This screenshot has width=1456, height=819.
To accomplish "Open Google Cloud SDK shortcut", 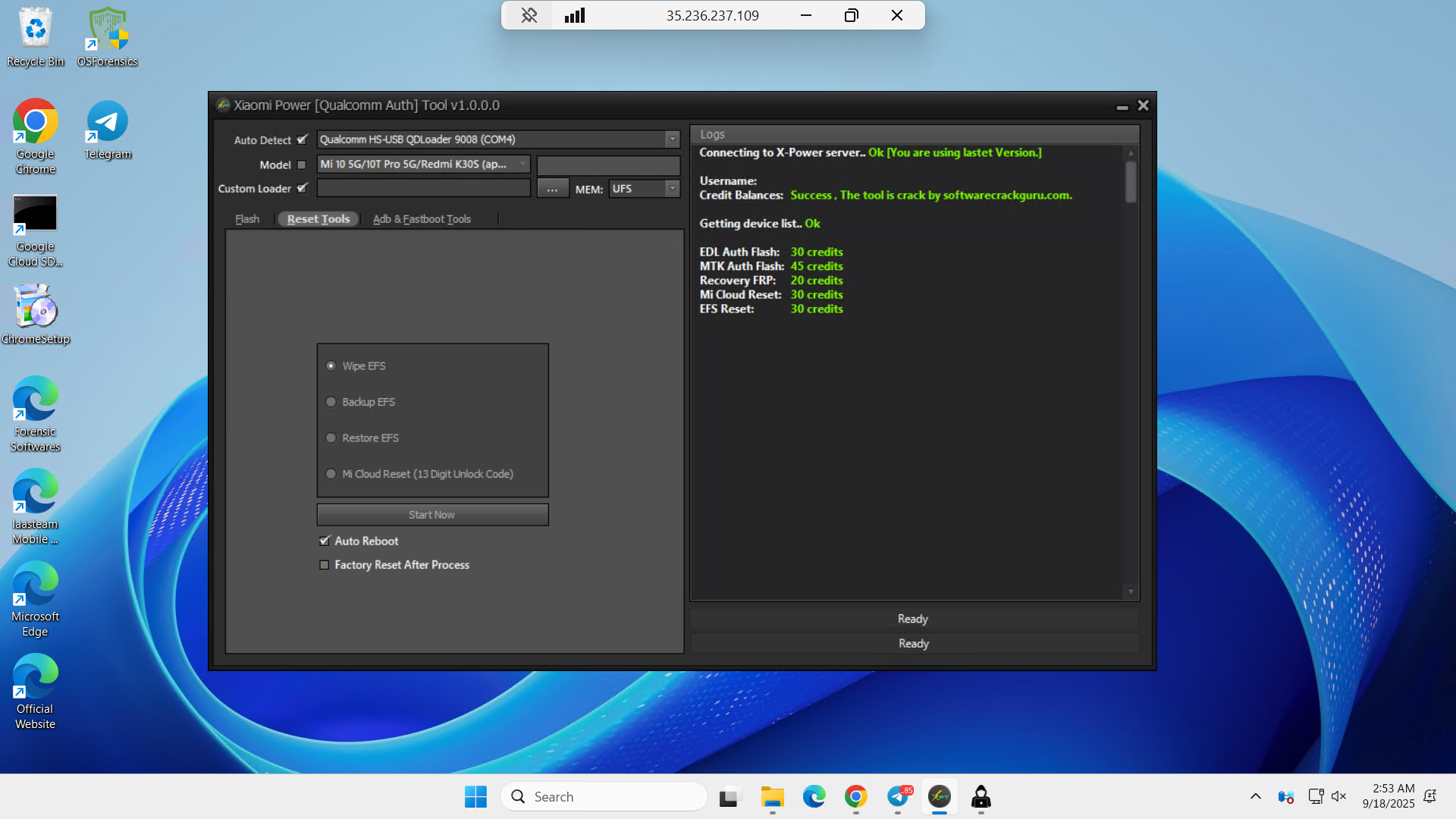I will click(x=35, y=229).
